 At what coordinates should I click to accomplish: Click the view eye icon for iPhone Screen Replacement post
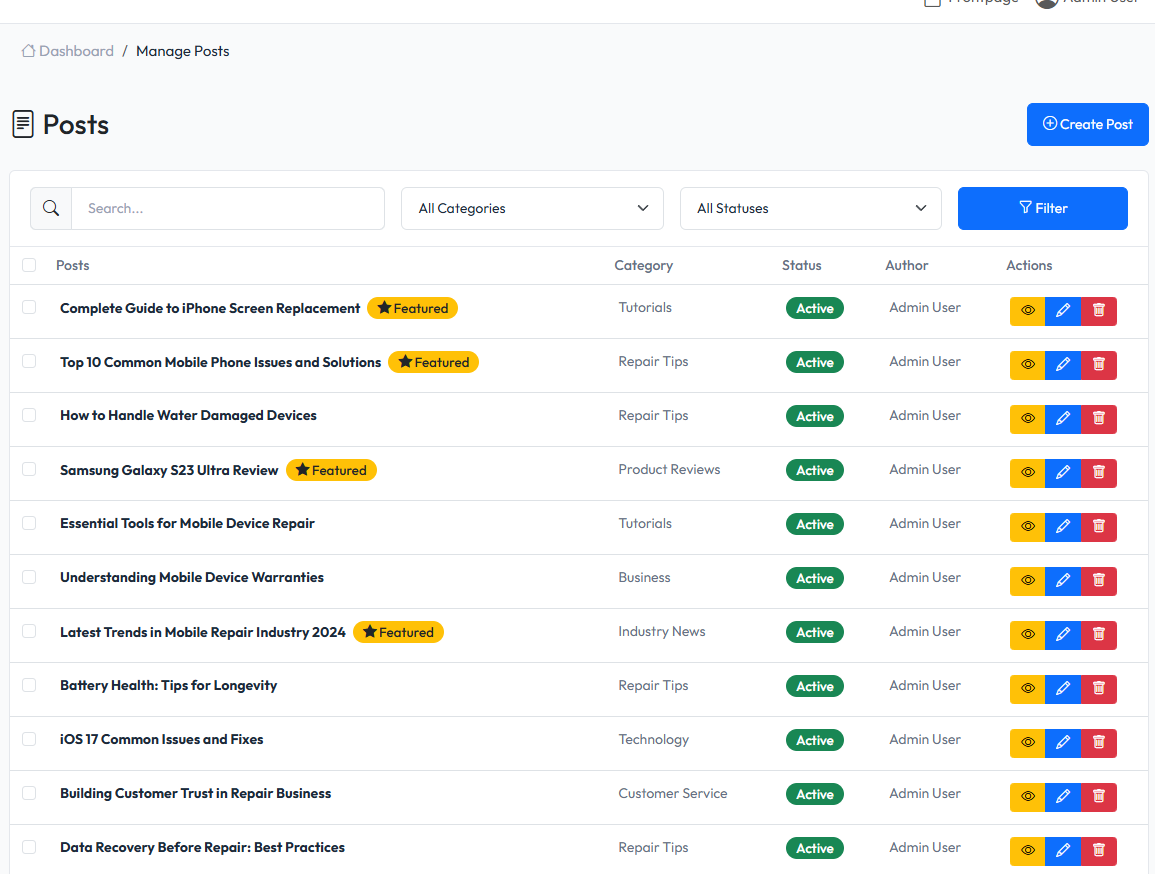point(1027,311)
